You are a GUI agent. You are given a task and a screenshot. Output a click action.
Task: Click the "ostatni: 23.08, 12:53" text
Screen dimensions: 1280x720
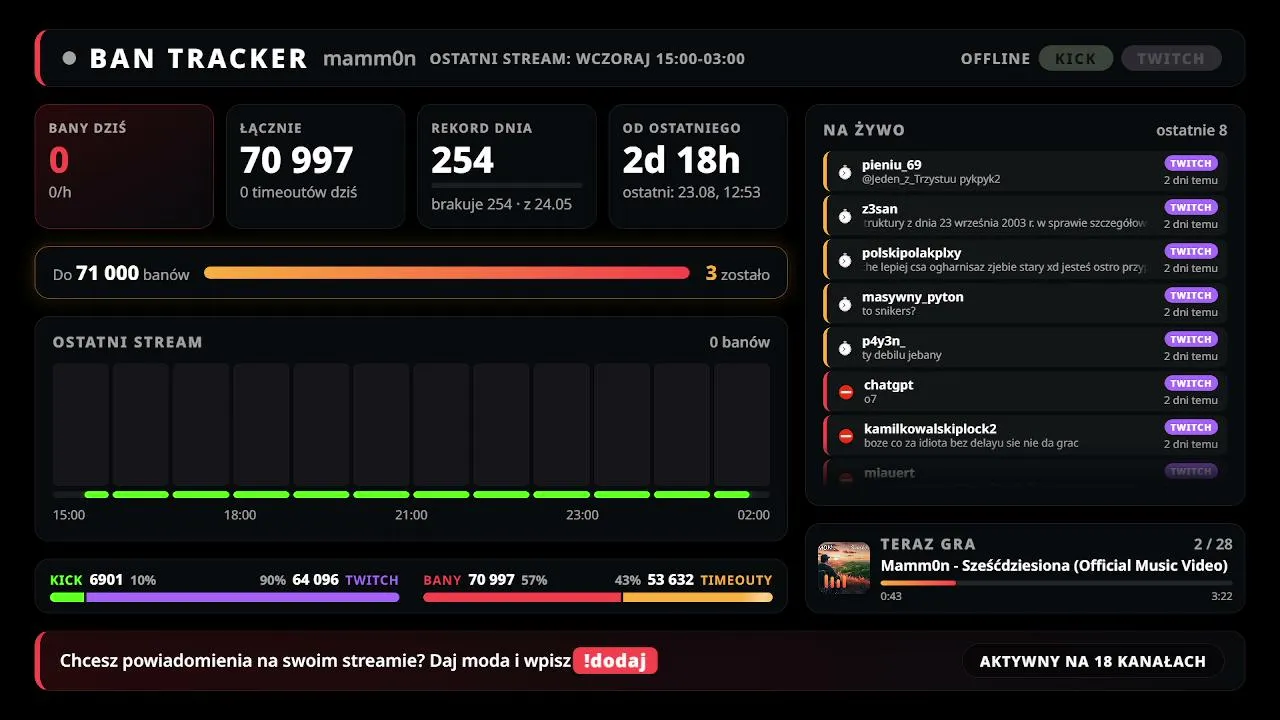pyautogui.click(x=692, y=192)
